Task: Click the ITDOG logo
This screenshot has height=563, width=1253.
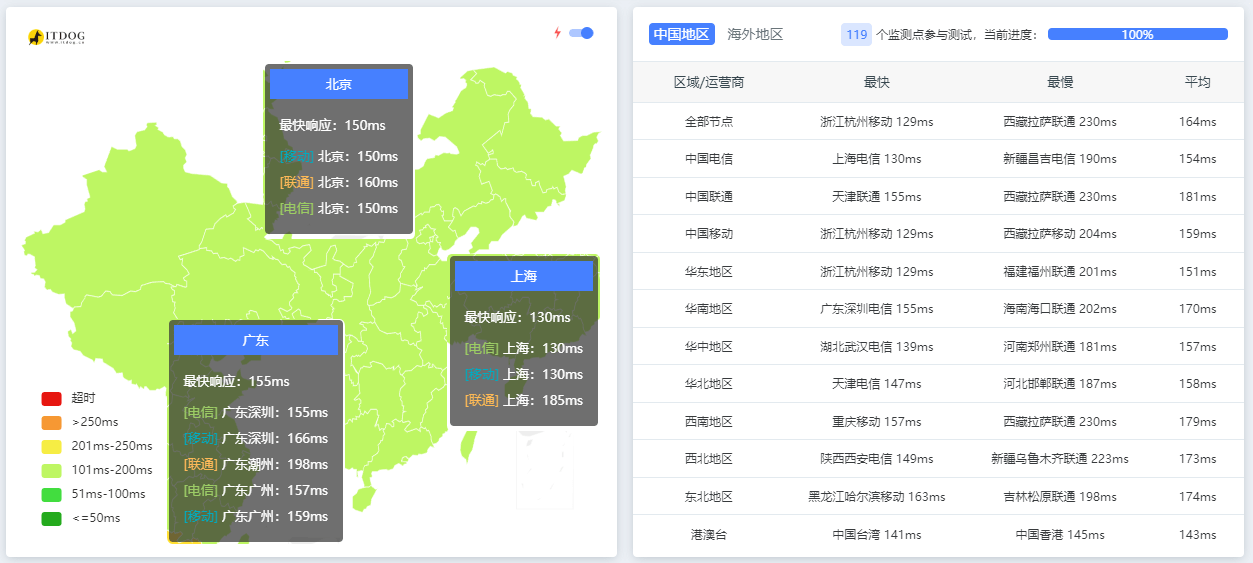Action: (x=56, y=37)
